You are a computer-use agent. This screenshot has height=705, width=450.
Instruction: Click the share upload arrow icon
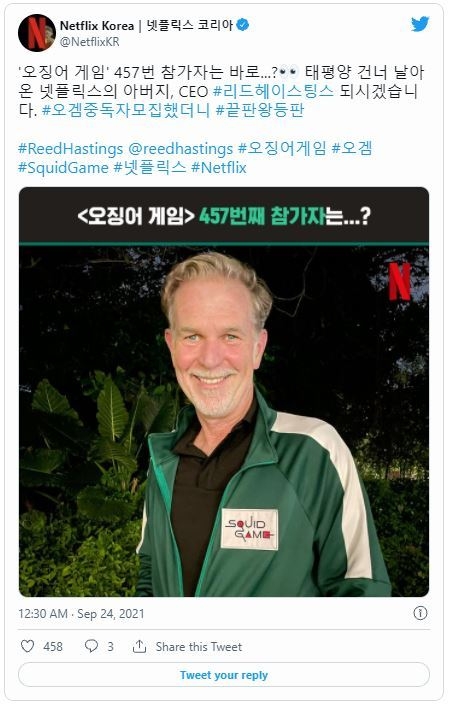tap(139, 647)
